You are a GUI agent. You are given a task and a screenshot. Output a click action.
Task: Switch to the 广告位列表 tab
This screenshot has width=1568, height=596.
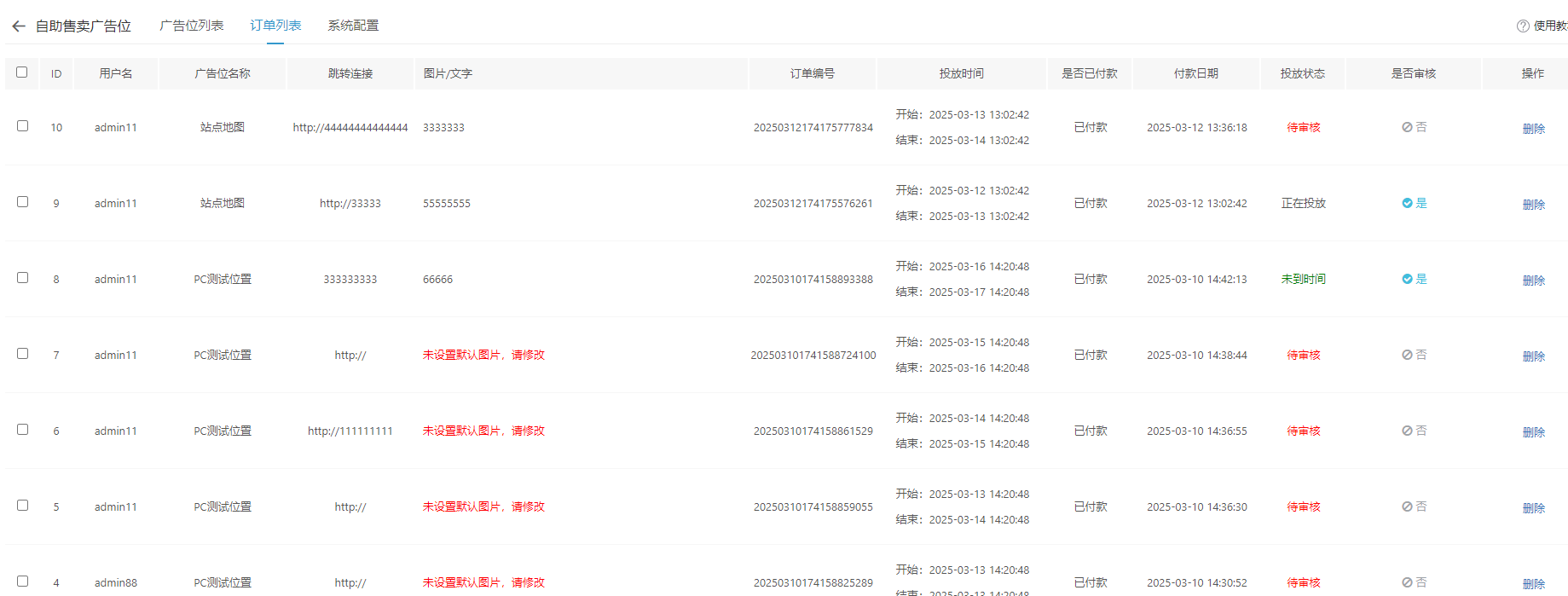[x=192, y=26]
